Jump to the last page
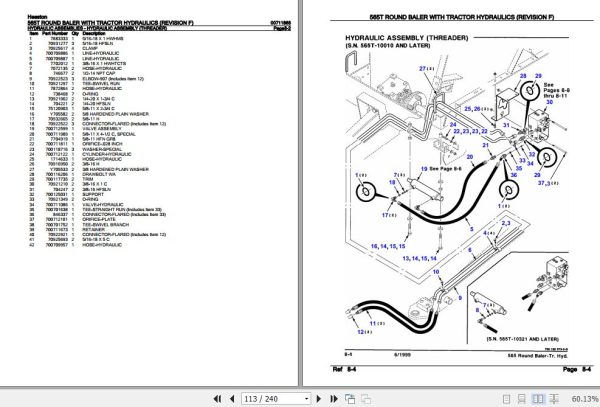 point(333,399)
